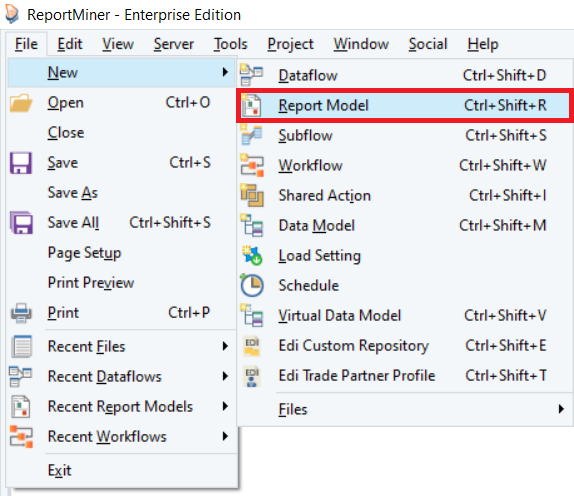Open the Tools menu
The height and width of the screenshot is (496, 574).
tap(230, 44)
